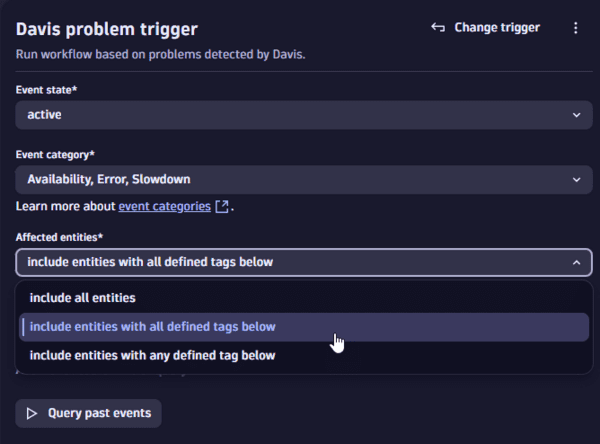Click the swap arrows icon beside Change trigger

pos(437,28)
